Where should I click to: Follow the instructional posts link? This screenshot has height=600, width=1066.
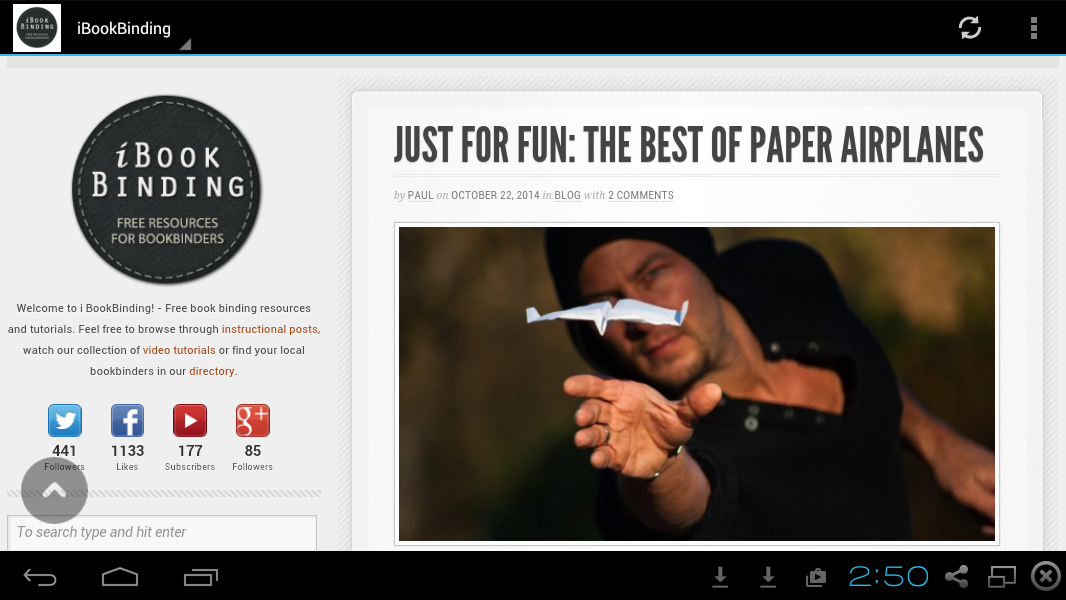(269, 329)
